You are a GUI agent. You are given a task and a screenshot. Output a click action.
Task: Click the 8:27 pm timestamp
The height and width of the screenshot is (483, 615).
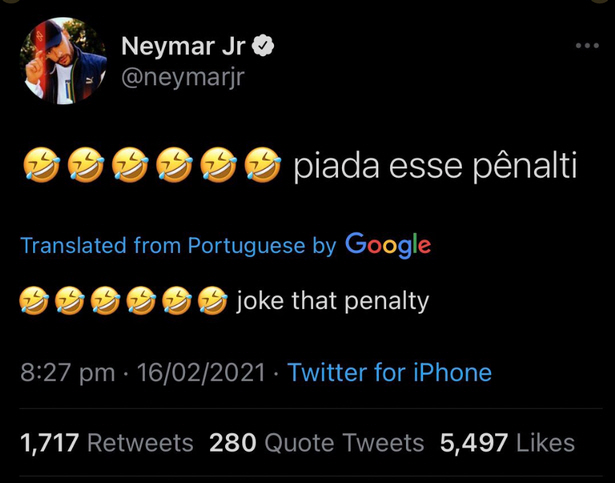pyautogui.click(x=68, y=372)
